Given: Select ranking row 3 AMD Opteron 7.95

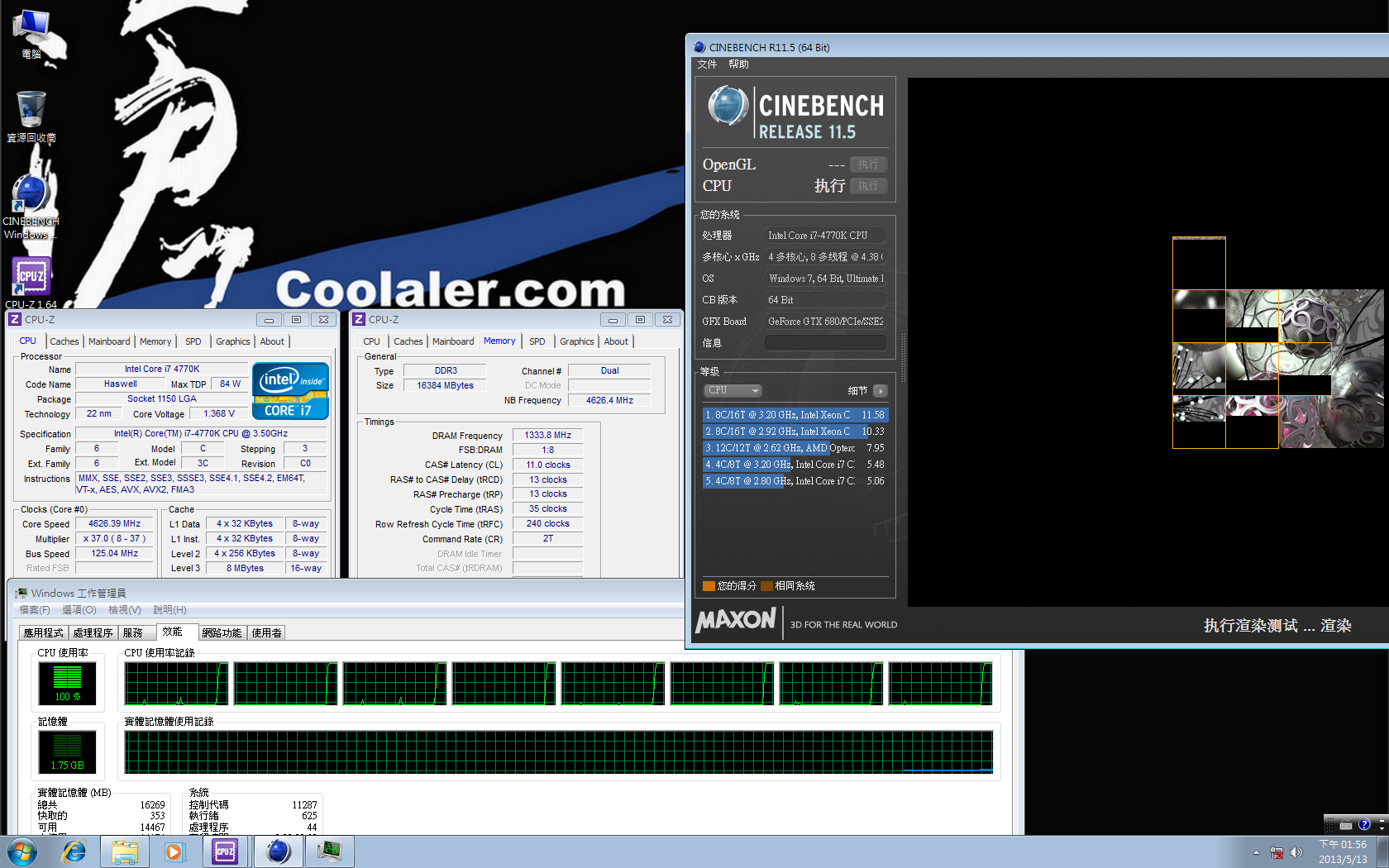Looking at the screenshot, I should (795, 448).
